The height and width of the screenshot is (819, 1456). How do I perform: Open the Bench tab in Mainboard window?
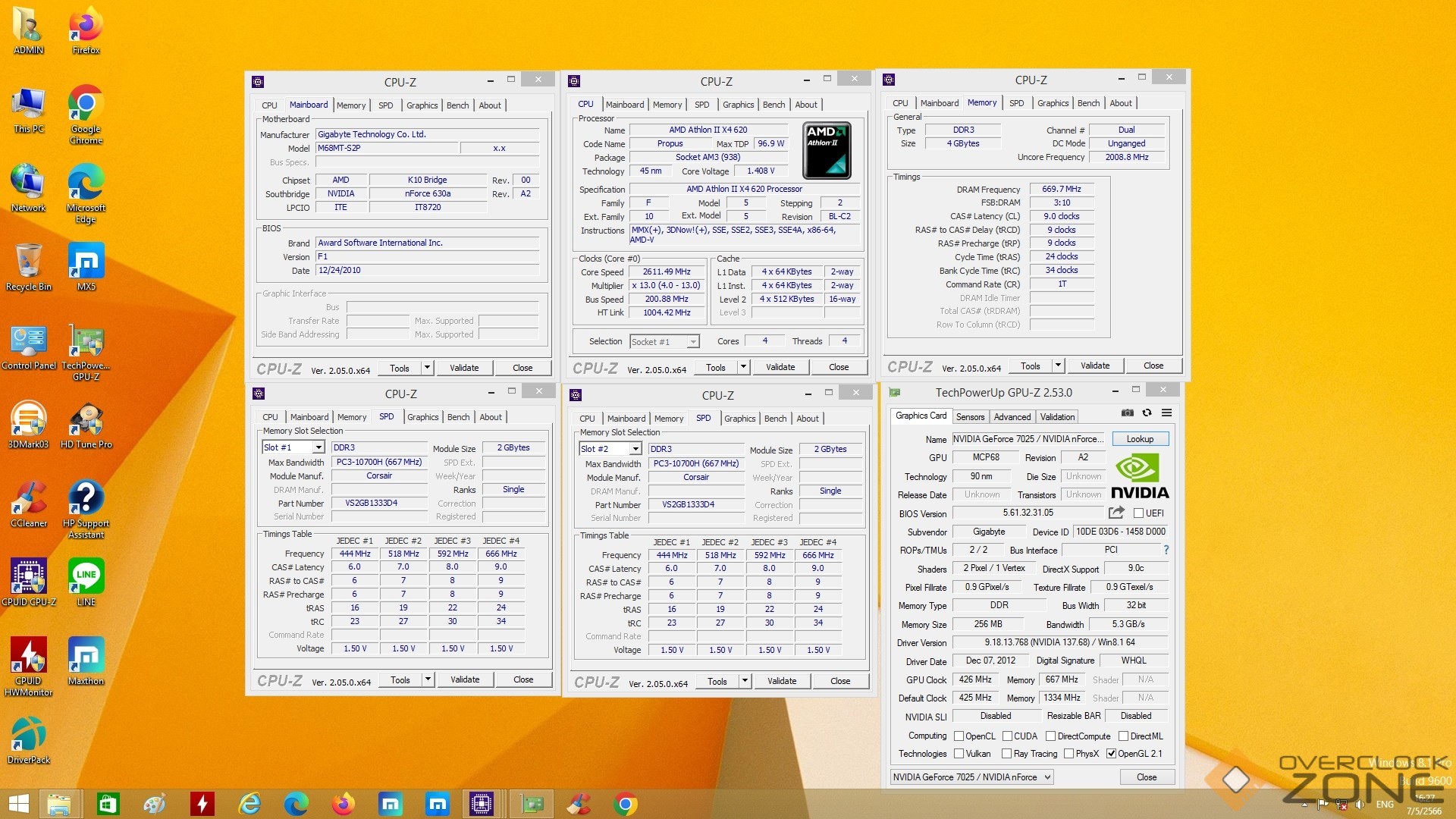coord(457,105)
